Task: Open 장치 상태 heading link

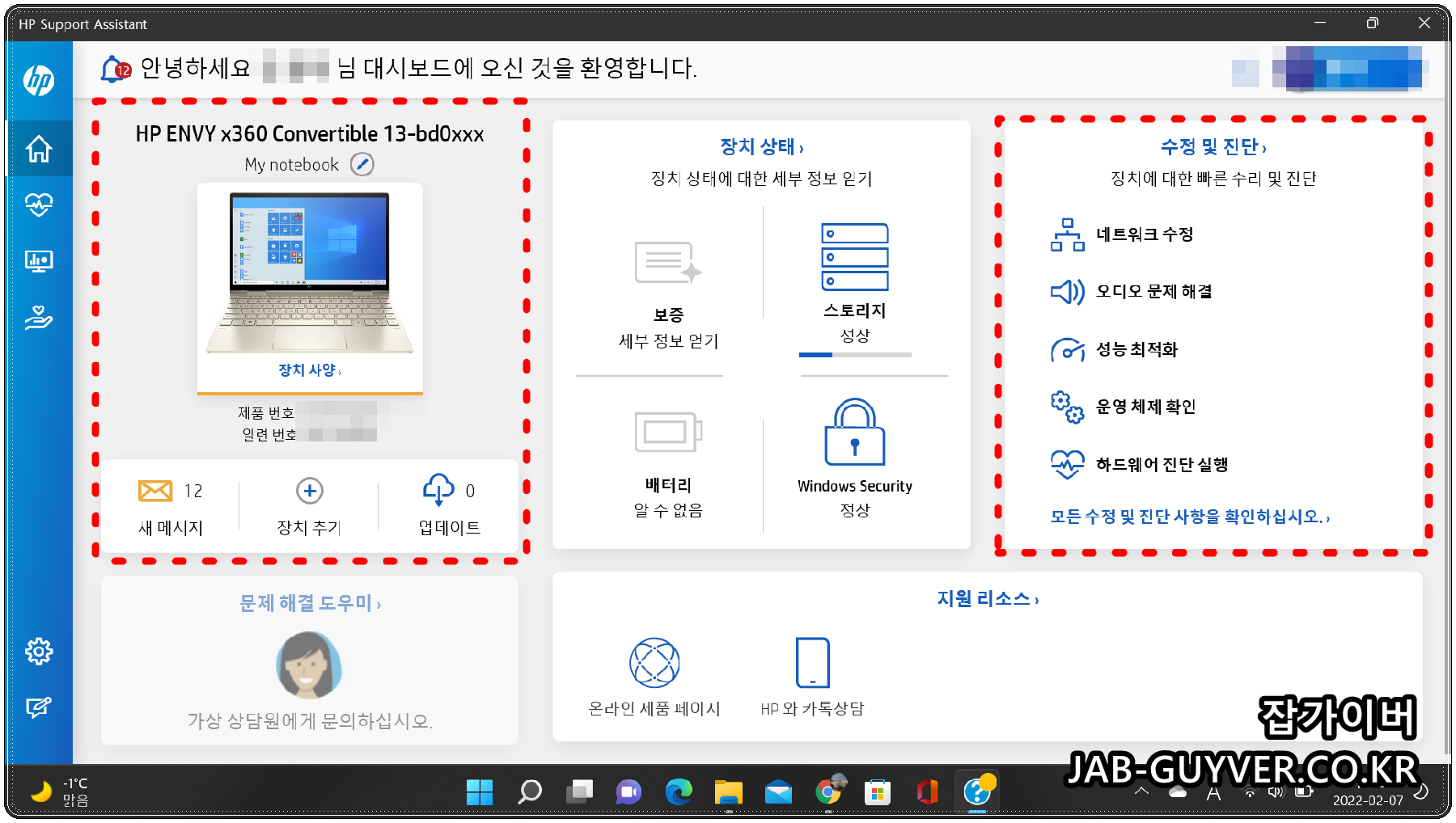Action: pyautogui.click(x=761, y=147)
